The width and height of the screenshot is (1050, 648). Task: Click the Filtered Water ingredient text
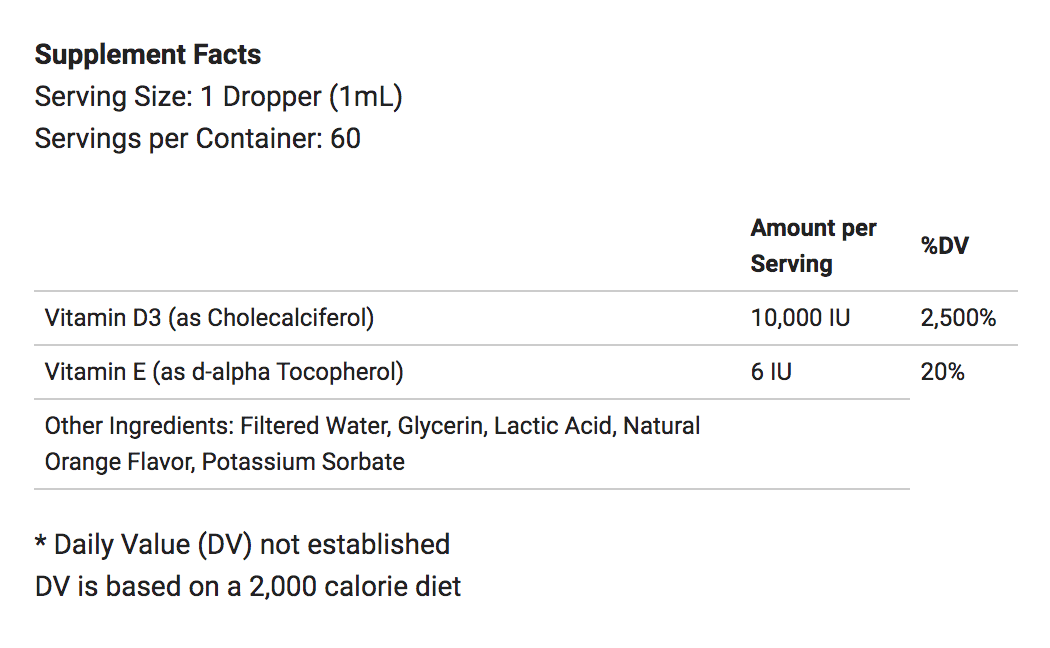[315, 426]
